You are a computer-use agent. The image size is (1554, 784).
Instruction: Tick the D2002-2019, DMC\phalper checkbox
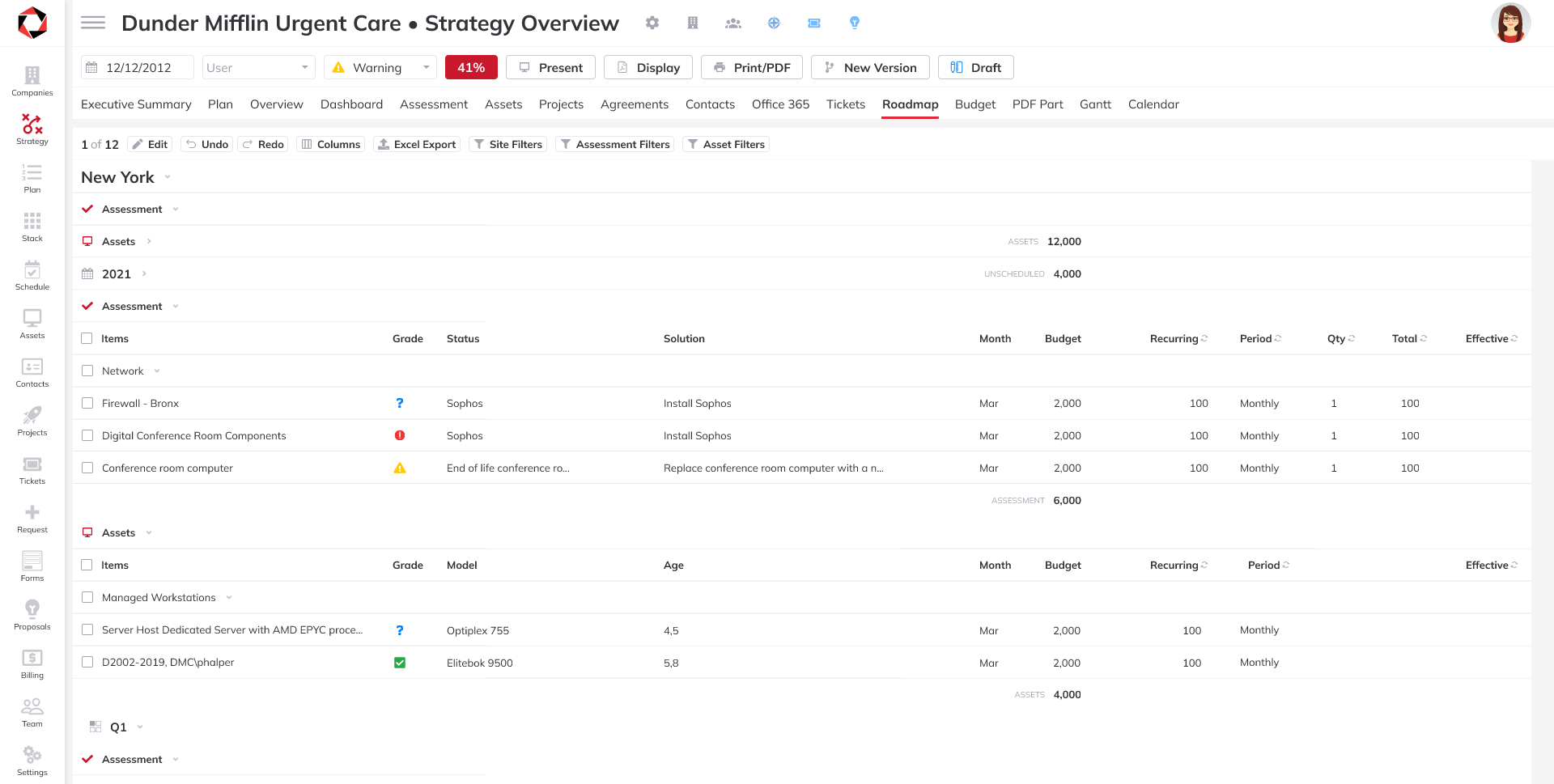tap(87, 662)
